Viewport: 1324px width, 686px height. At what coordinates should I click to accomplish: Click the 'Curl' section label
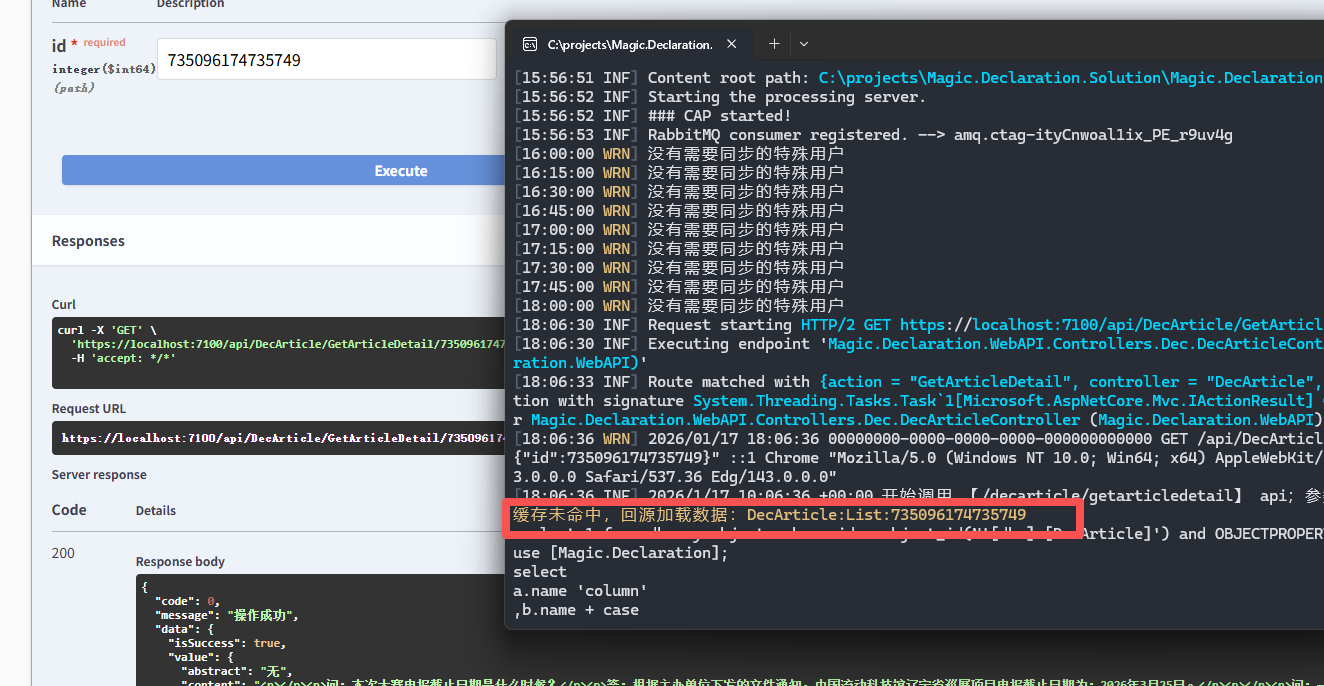pyautogui.click(x=64, y=304)
